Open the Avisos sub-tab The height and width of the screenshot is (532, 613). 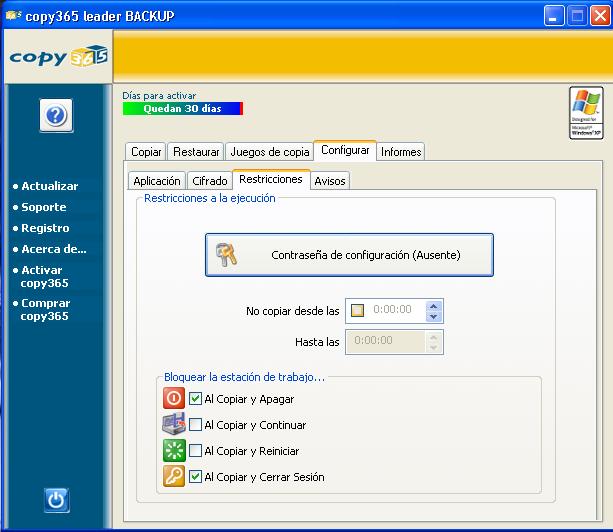pos(330,181)
